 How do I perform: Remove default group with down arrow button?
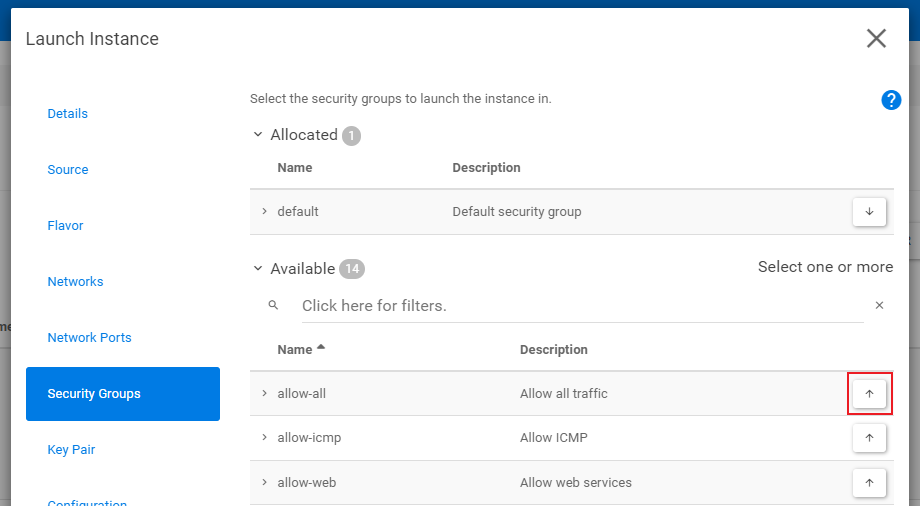point(869,211)
